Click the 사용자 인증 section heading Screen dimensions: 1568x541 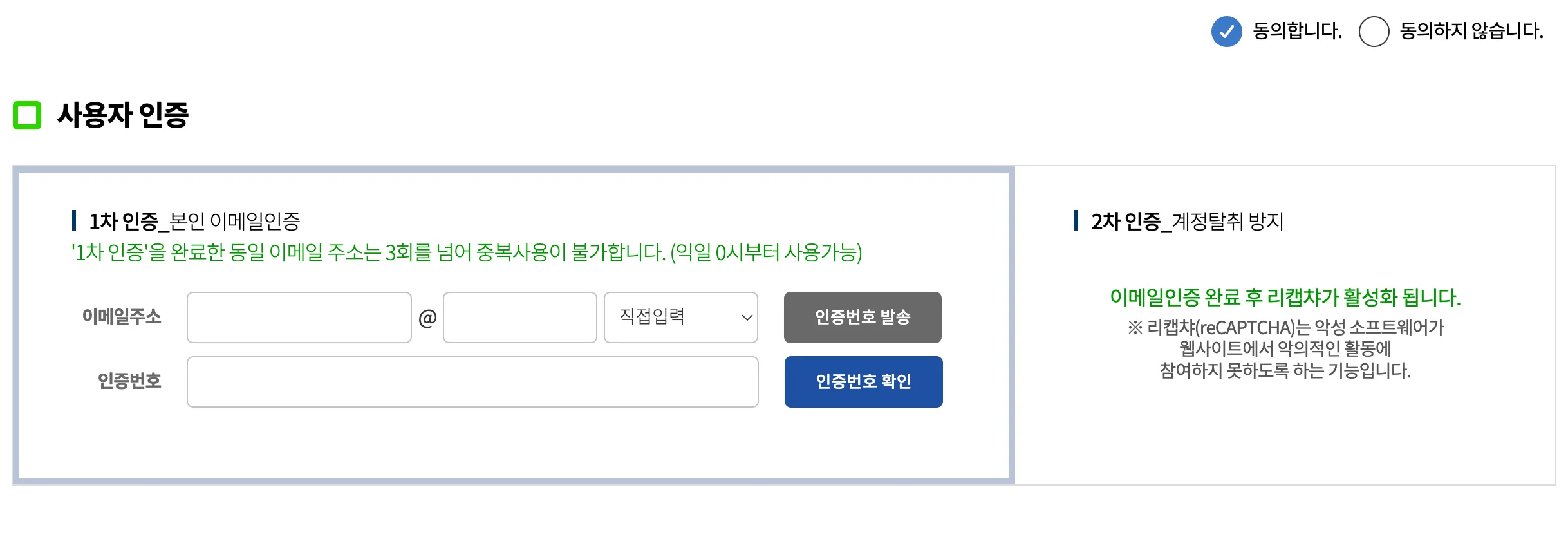122,115
